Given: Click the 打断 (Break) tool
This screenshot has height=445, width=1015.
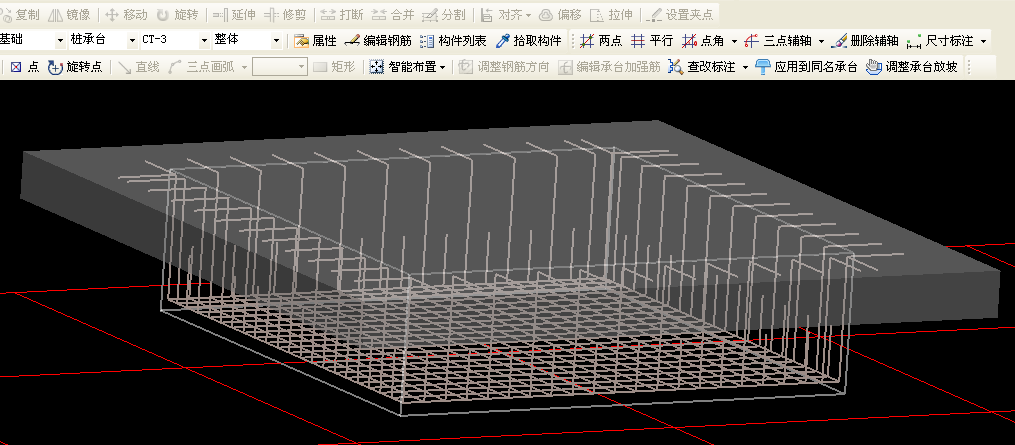Looking at the screenshot, I should [x=342, y=14].
